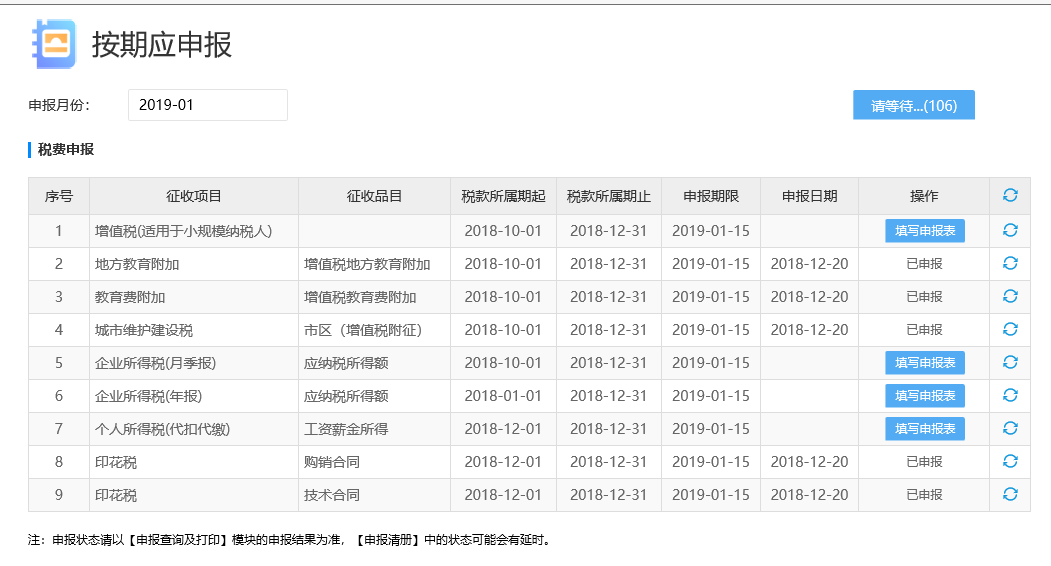Refresh the 城市维护建设税 row status

1010,330
